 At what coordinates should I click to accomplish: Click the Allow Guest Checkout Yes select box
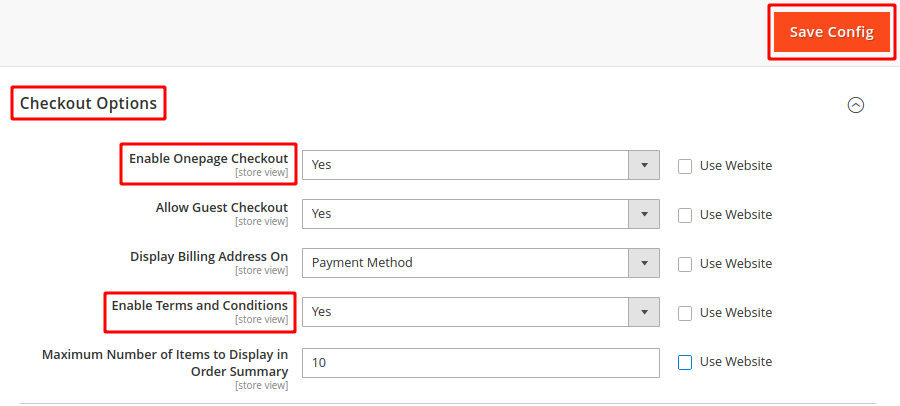(481, 214)
